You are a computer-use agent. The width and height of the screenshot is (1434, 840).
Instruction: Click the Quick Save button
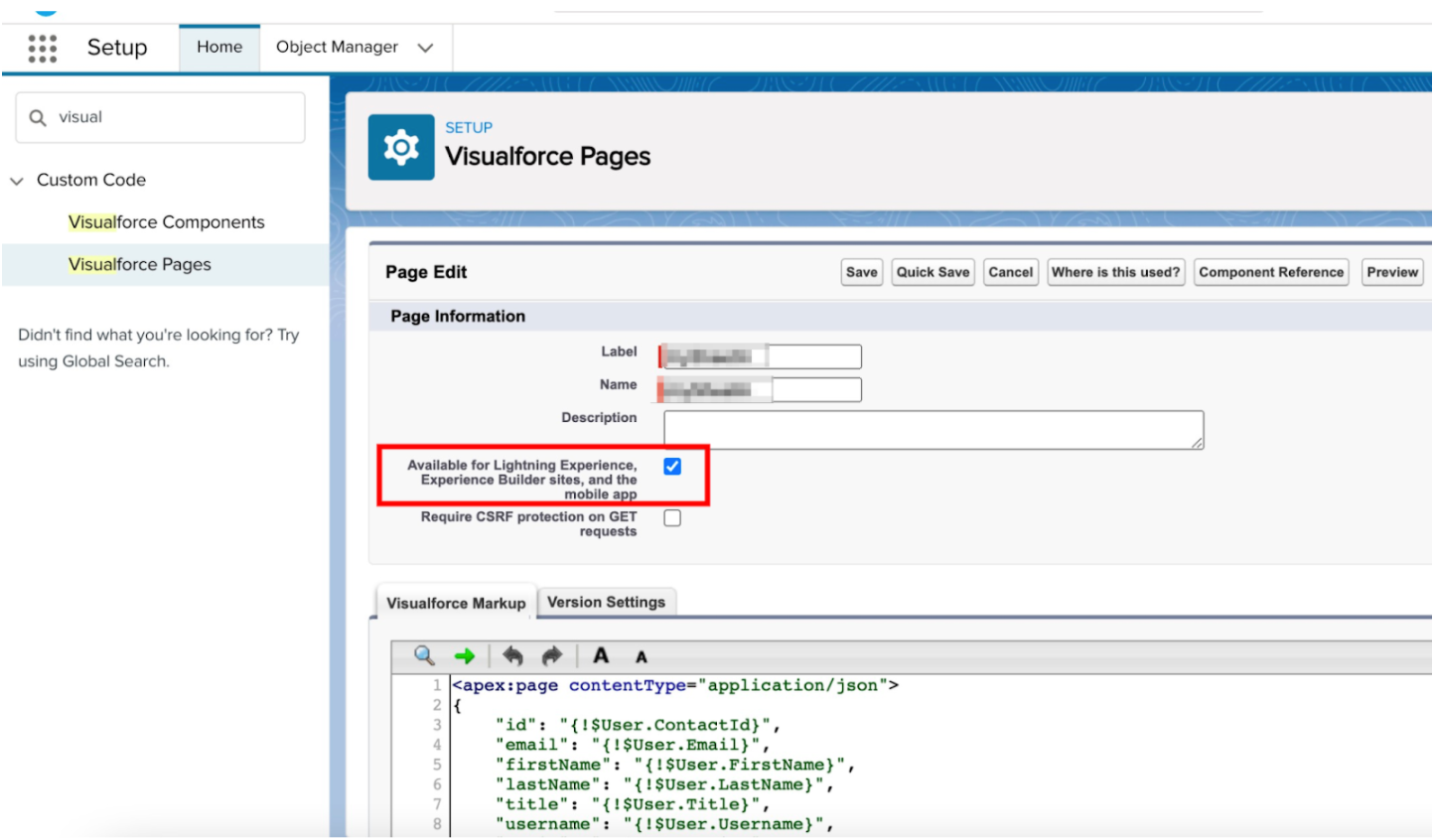pos(932,272)
